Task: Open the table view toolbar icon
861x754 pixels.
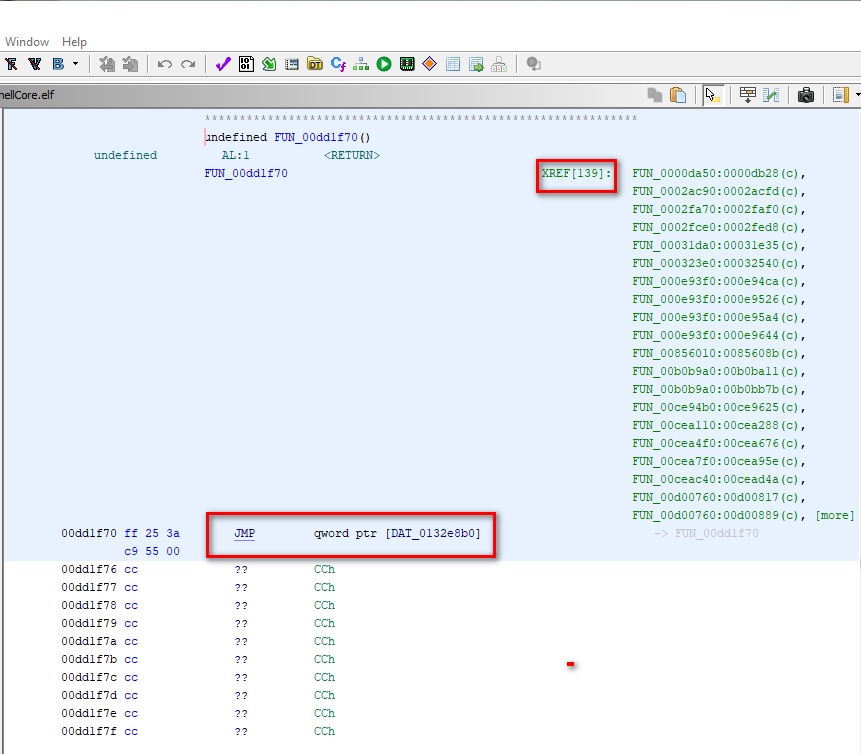Action: (x=453, y=64)
